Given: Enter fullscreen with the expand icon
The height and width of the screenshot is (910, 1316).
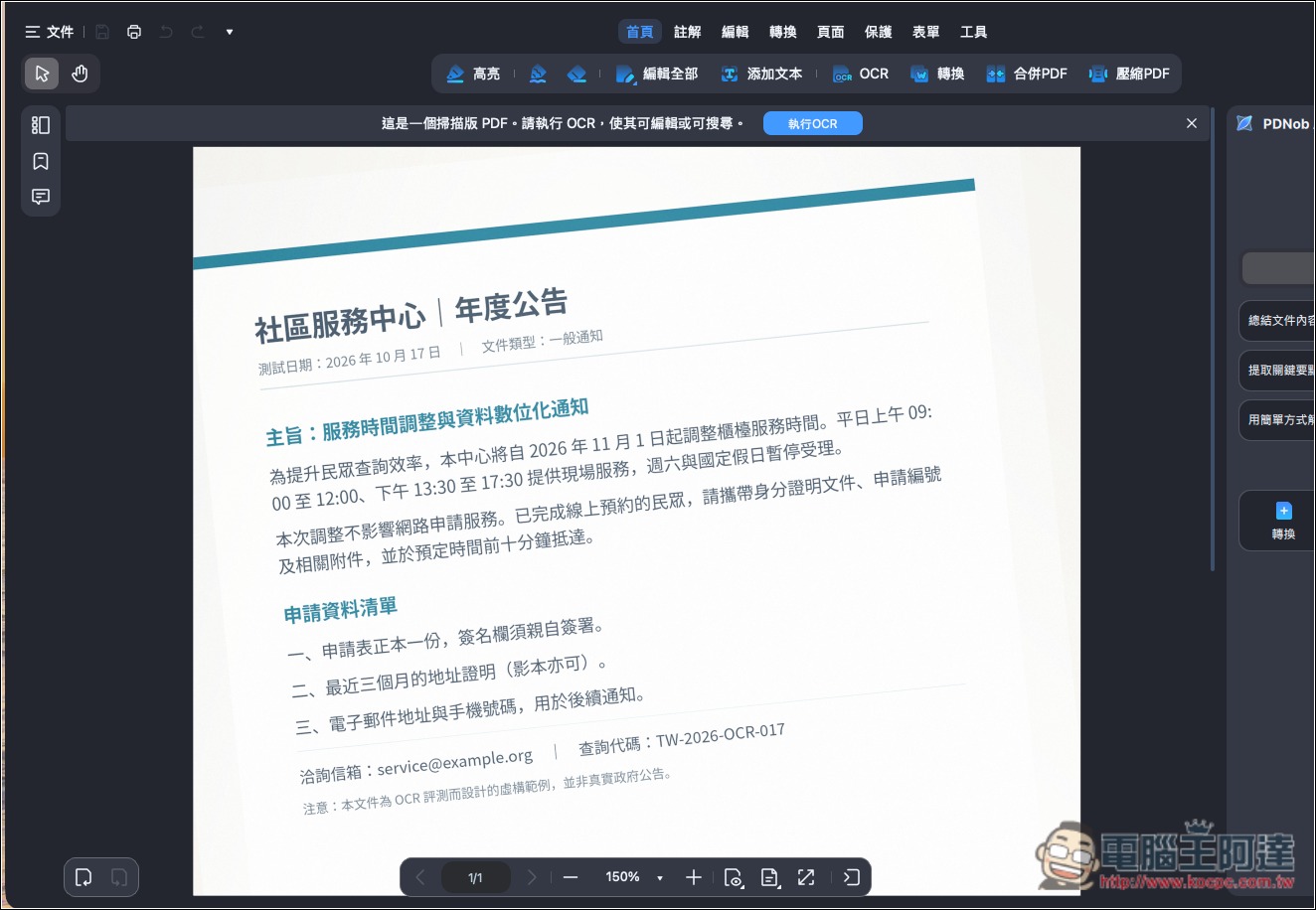Looking at the screenshot, I should (806, 877).
